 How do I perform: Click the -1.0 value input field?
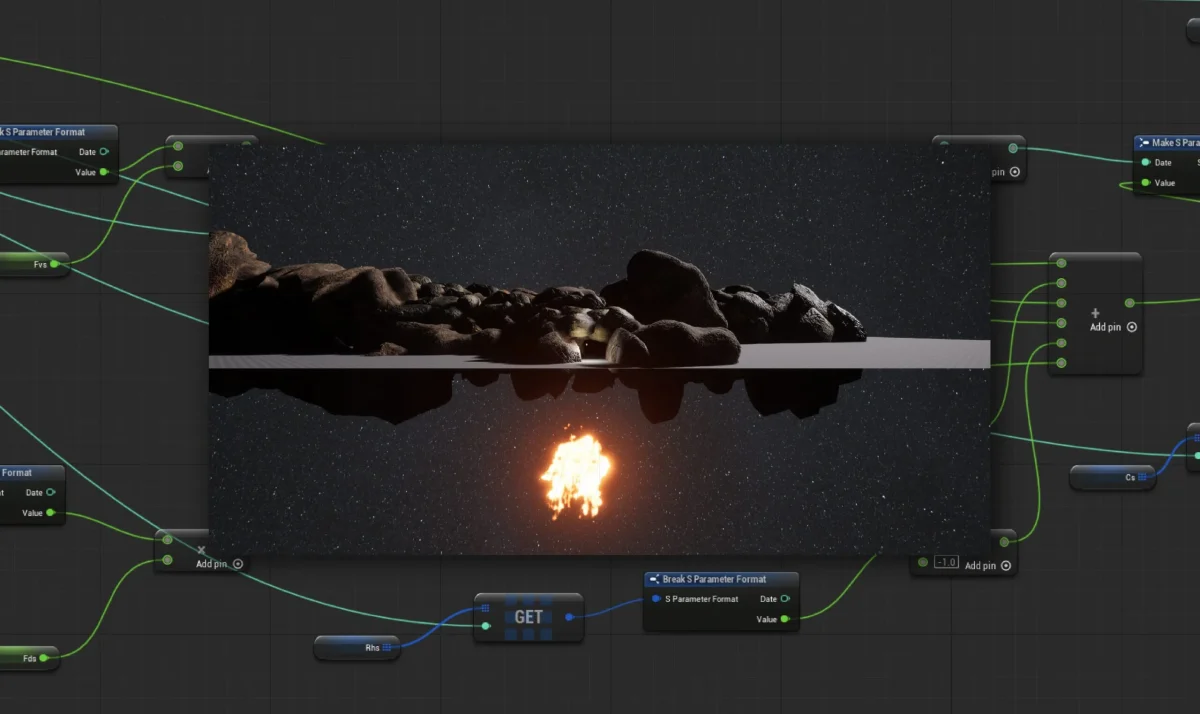pyautogui.click(x=946, y=562)
